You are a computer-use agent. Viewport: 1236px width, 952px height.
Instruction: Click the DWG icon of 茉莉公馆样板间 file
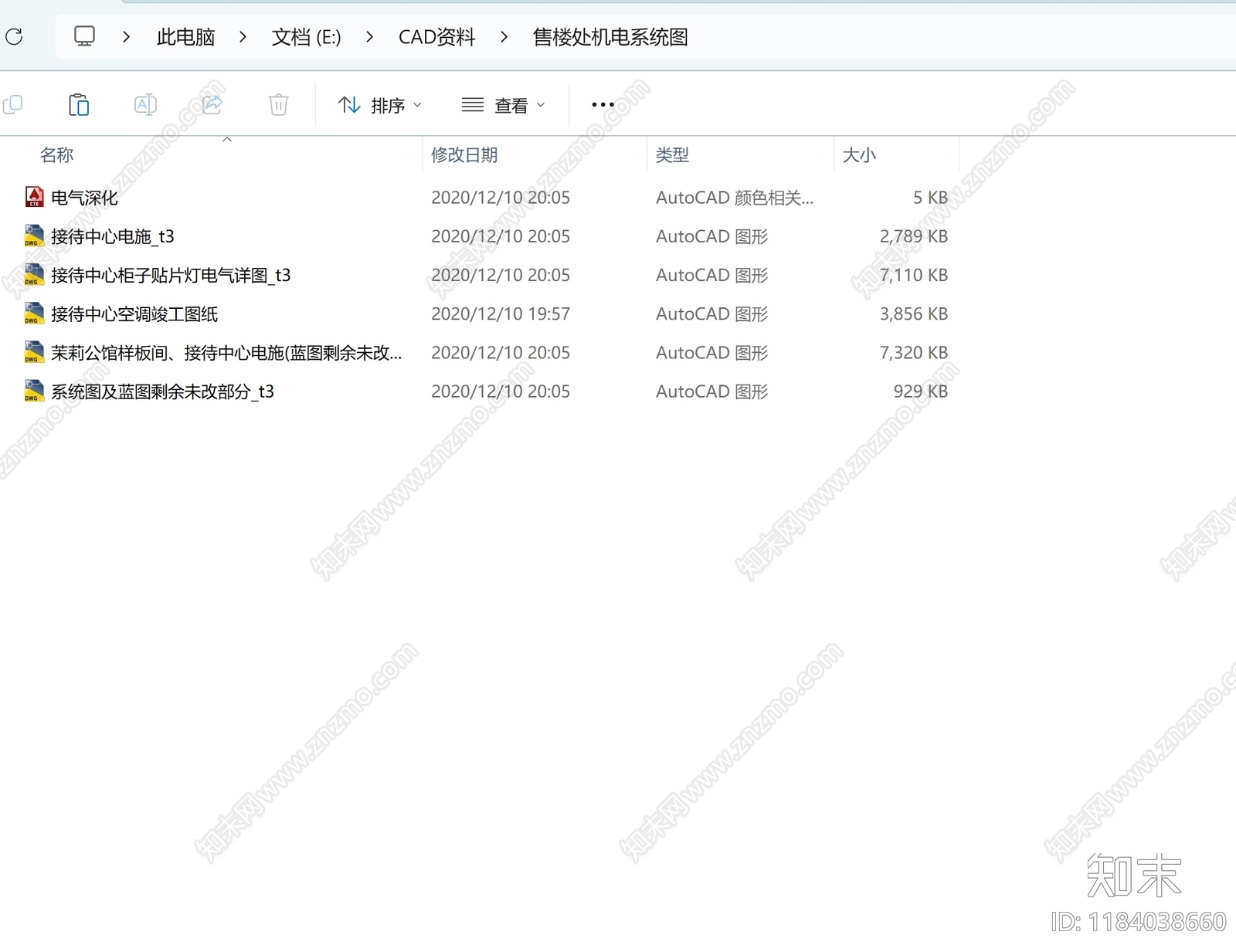pos(34,352)
